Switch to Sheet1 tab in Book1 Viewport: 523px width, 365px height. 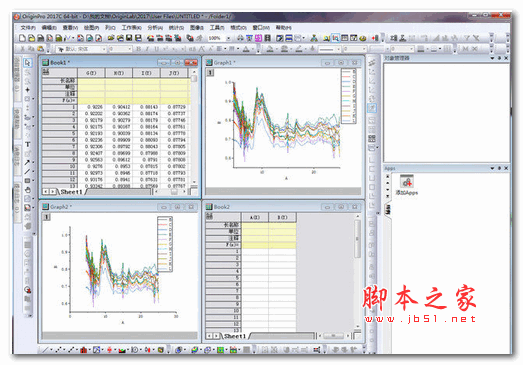71,192
